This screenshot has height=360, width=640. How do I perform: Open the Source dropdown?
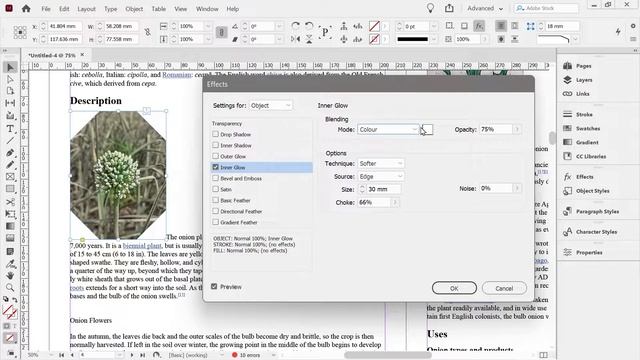[381, 176]
